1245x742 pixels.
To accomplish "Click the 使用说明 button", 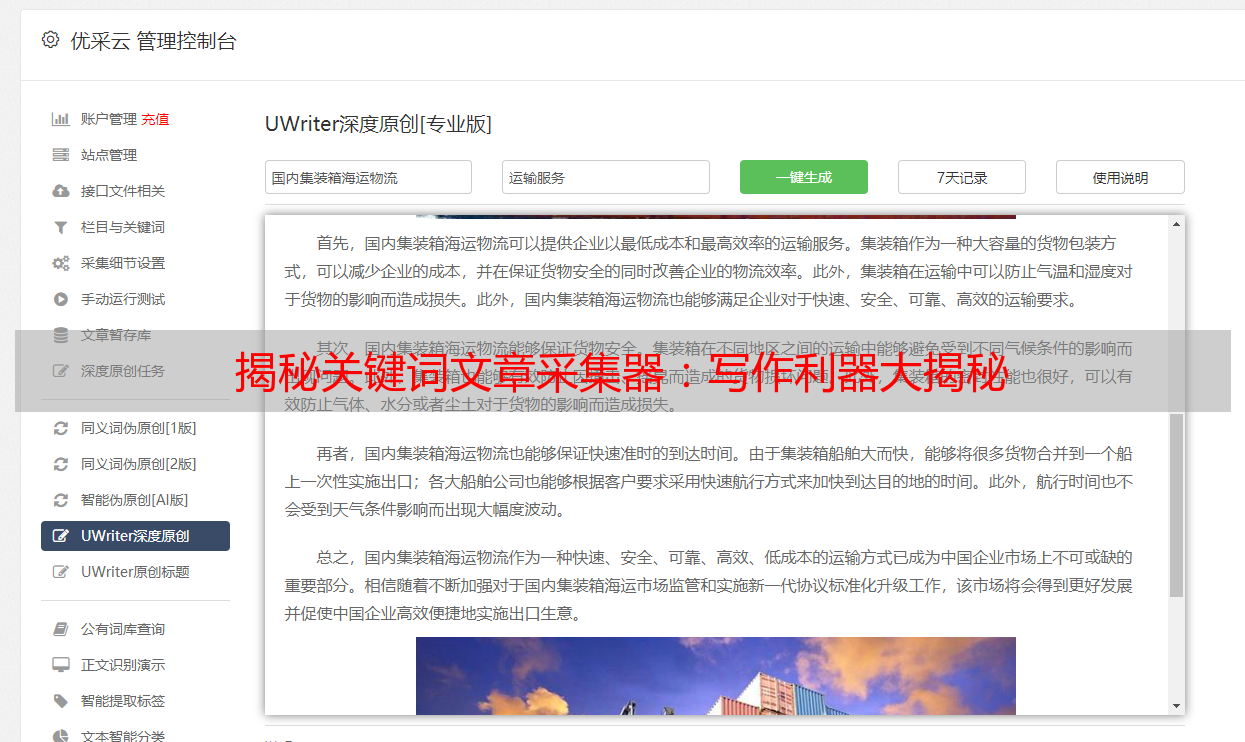I will tap(1120, 177).
